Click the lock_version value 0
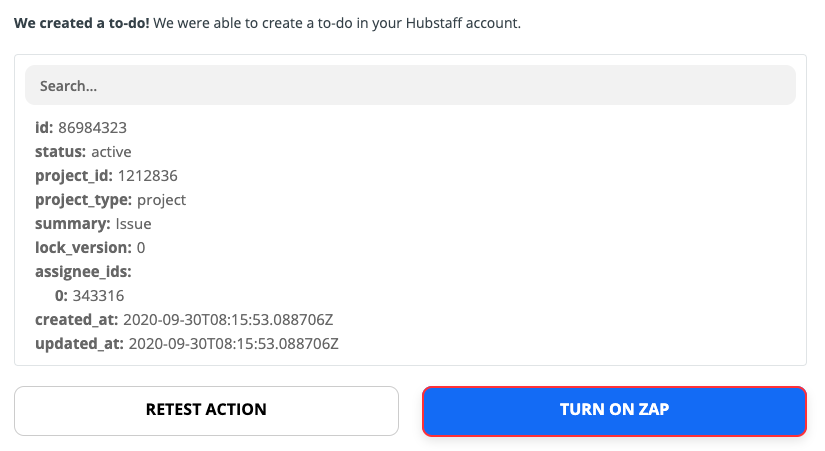The height and width of the screenshot is (451, 825). click(141, 248)
